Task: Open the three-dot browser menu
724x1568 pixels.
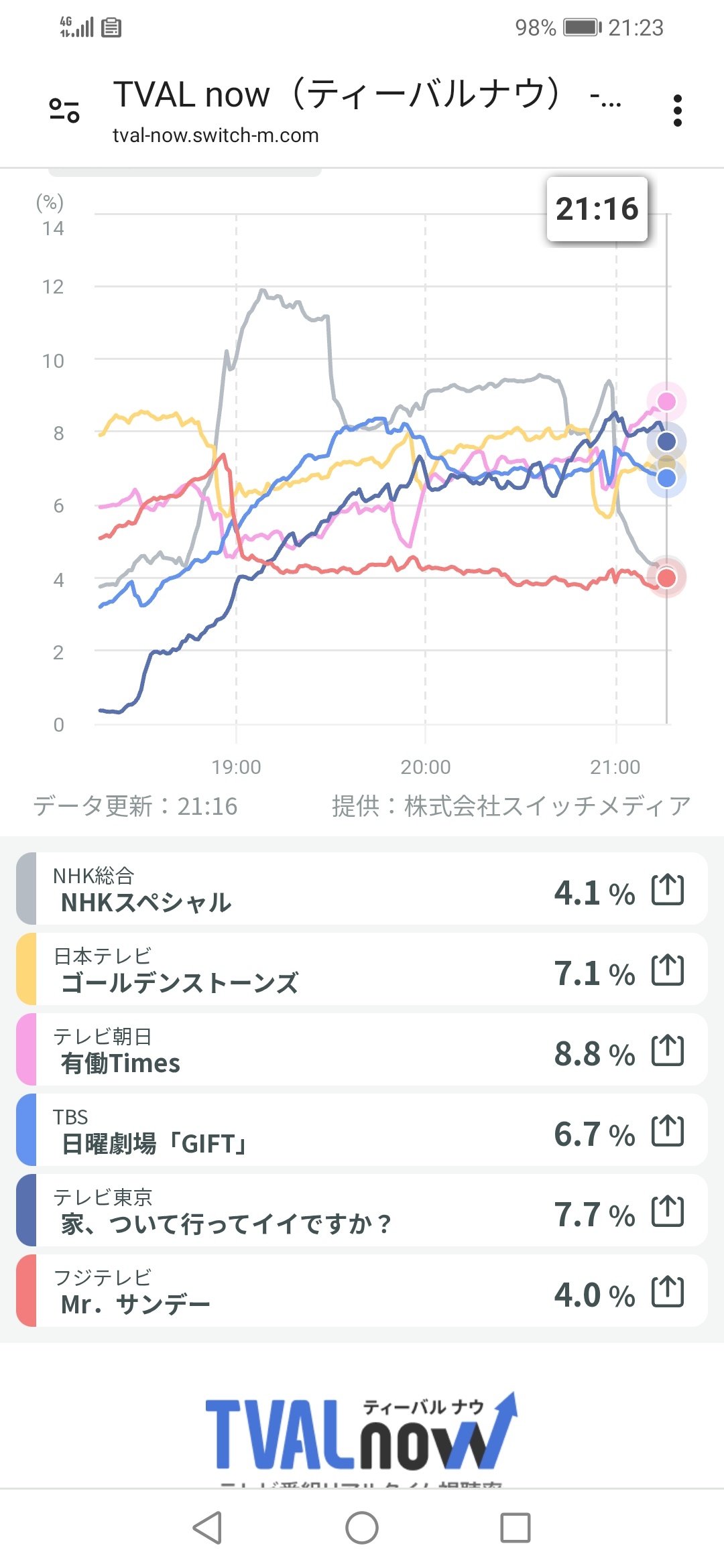Action: (x=678, y=111)
